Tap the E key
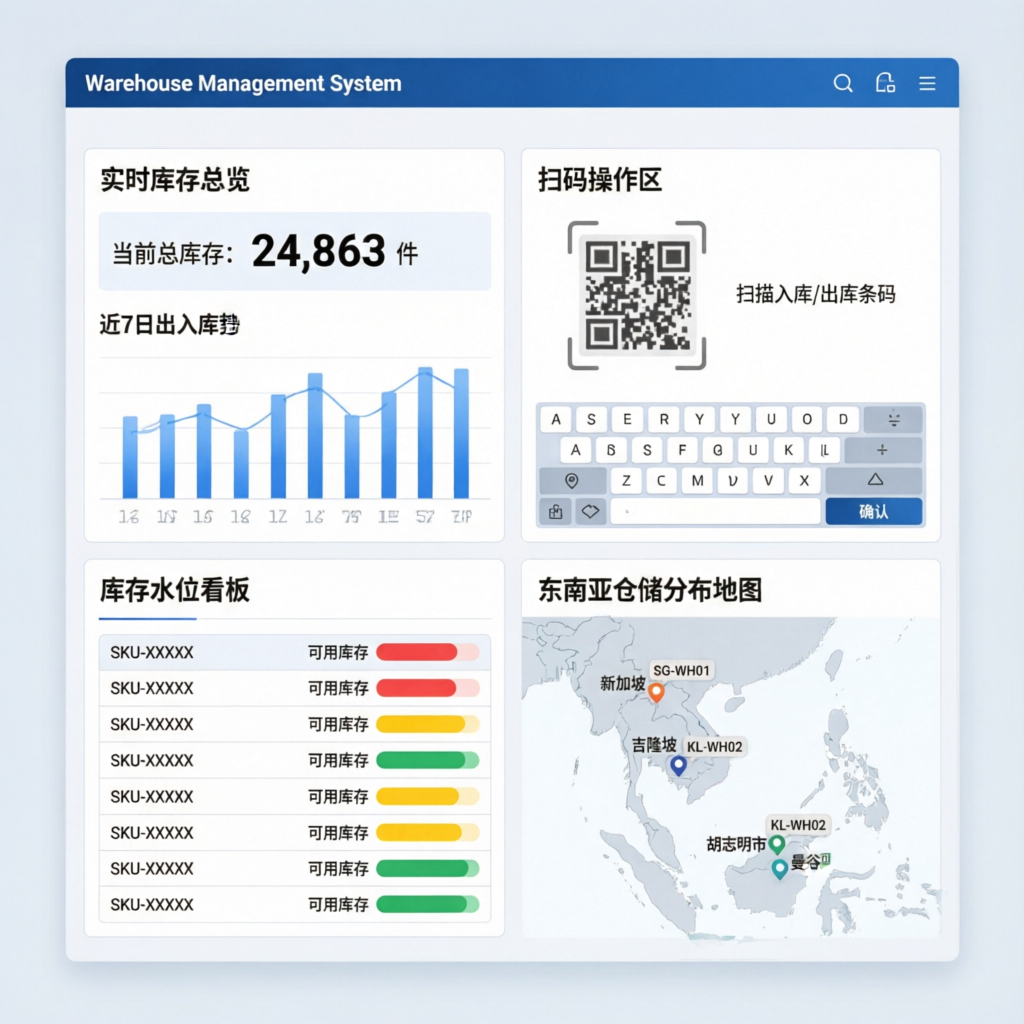 627,419
